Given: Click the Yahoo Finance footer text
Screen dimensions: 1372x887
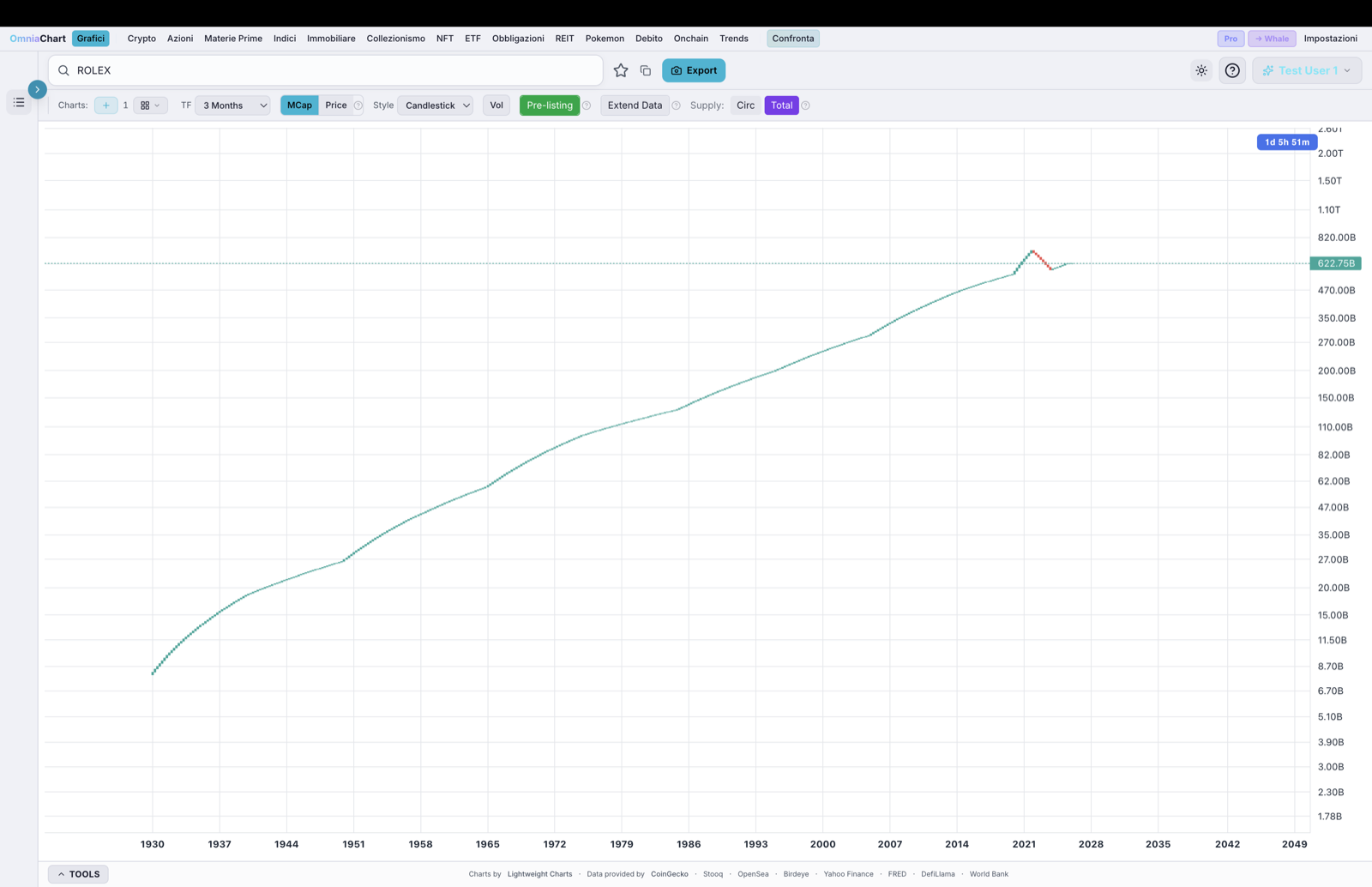Looking at the screenshot, I should (x=848, y=874).
